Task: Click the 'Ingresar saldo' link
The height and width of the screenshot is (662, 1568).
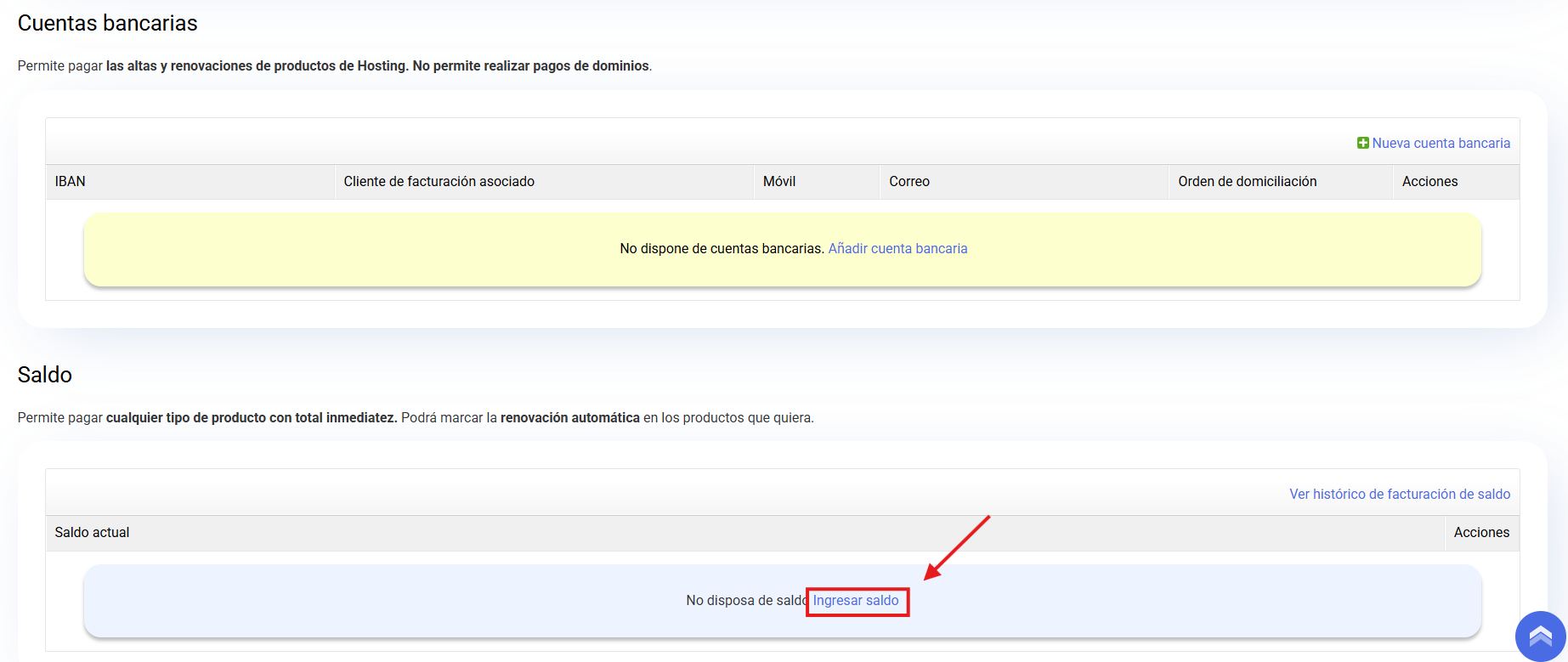Action: click(x=856, y=601)
